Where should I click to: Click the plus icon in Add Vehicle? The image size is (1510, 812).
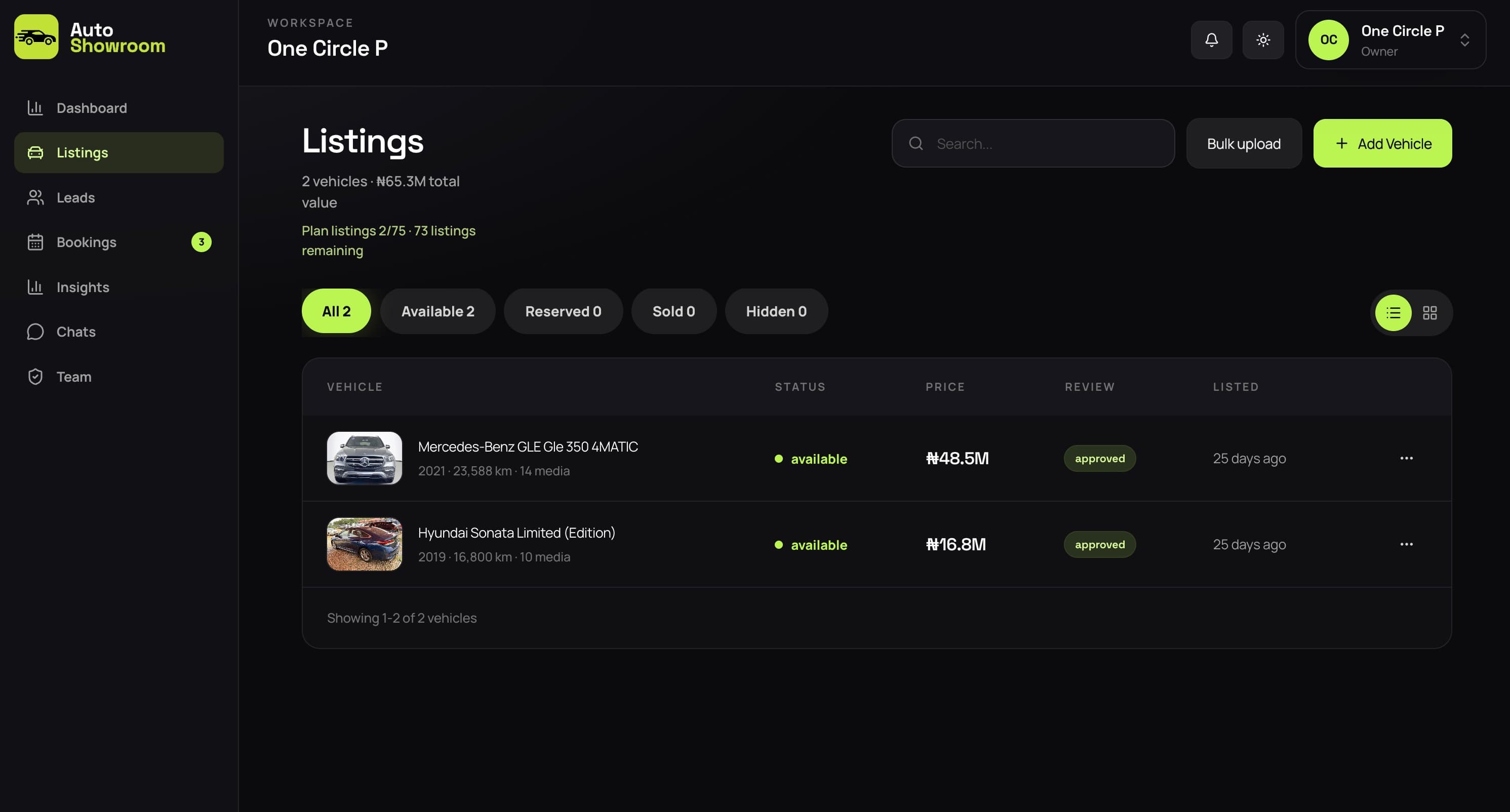[1341, 144]
